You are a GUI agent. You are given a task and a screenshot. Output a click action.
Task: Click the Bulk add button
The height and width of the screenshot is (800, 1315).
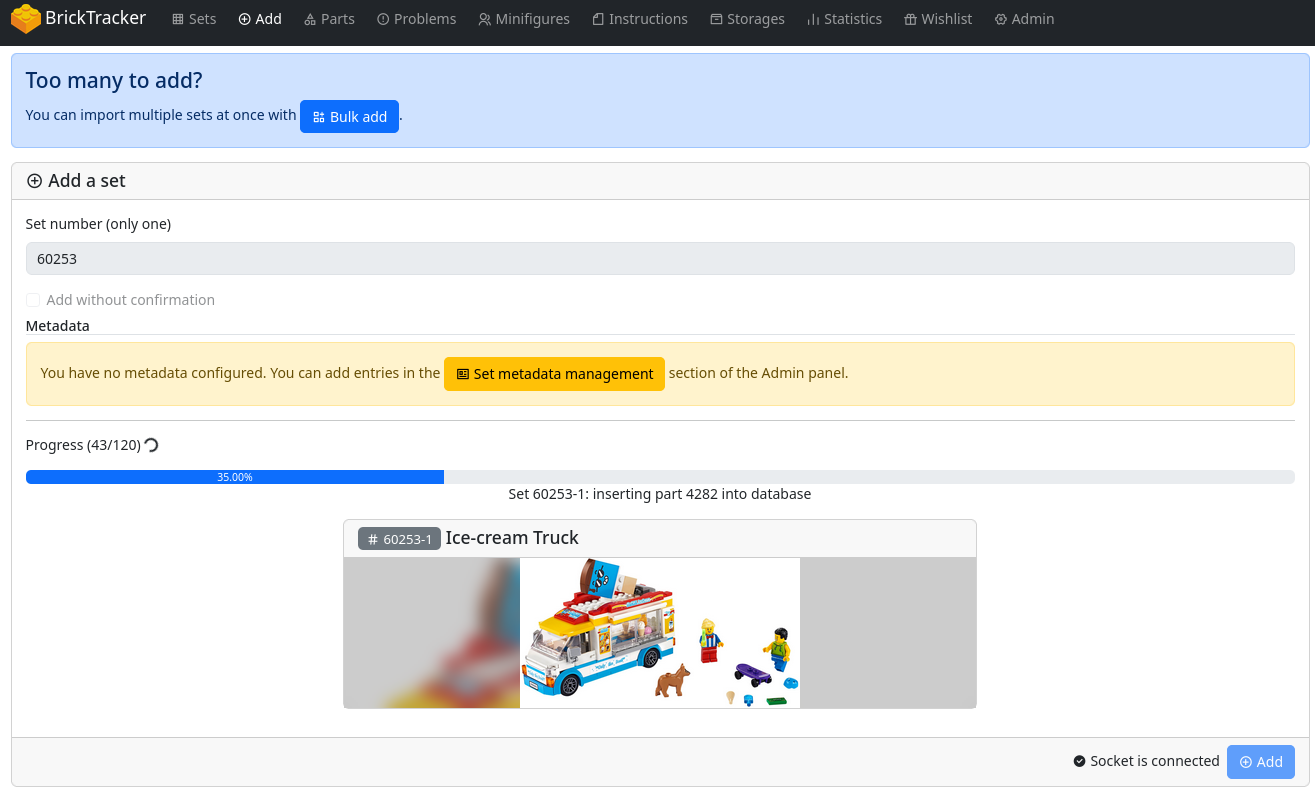point(349,117)
